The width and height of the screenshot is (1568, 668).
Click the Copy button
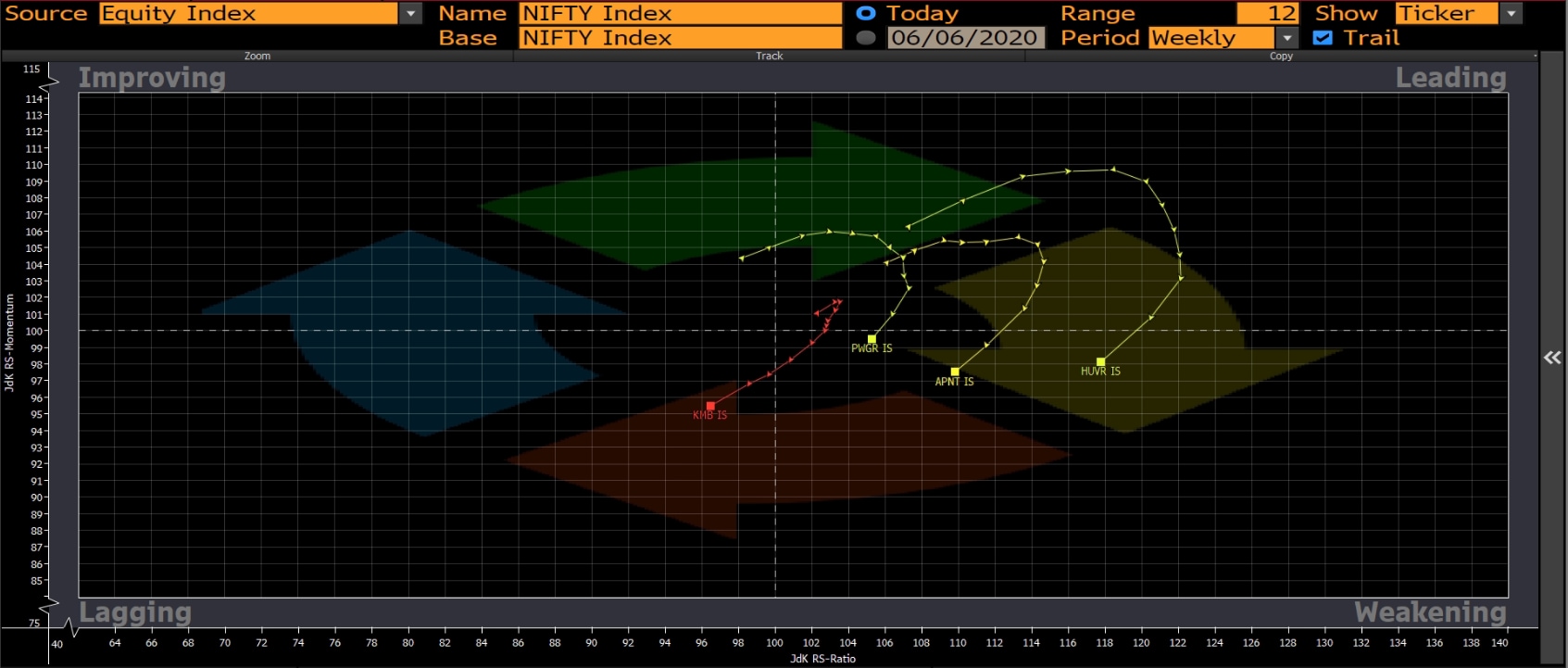point(1281,57)
